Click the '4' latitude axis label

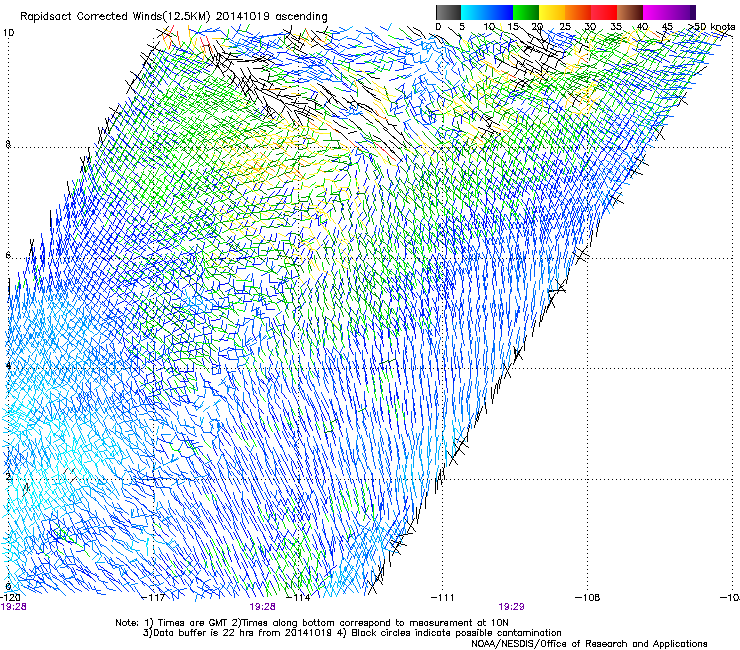8,365
